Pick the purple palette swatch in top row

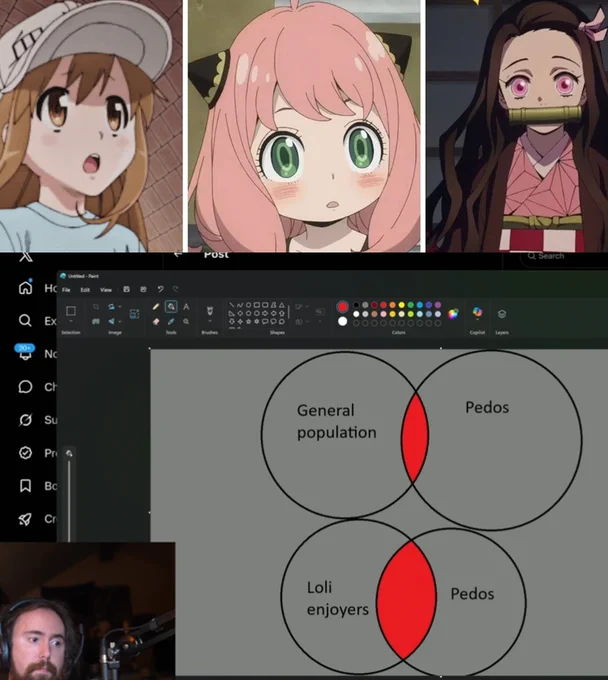pyautogui.click(x=438, y=305)
